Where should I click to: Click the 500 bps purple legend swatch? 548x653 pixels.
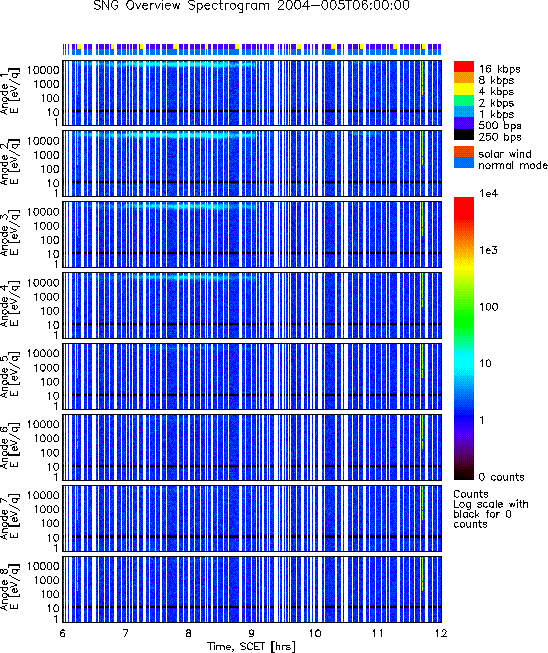[464, 123]
